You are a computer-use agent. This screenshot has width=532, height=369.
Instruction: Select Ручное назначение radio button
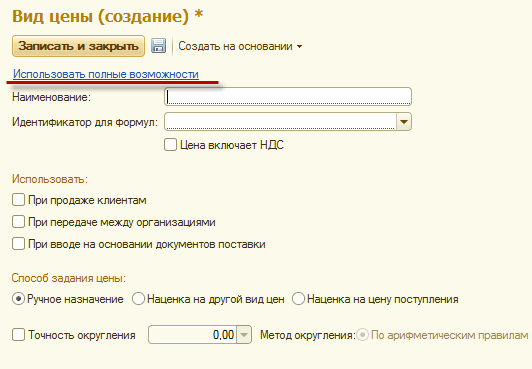point(18,299)
